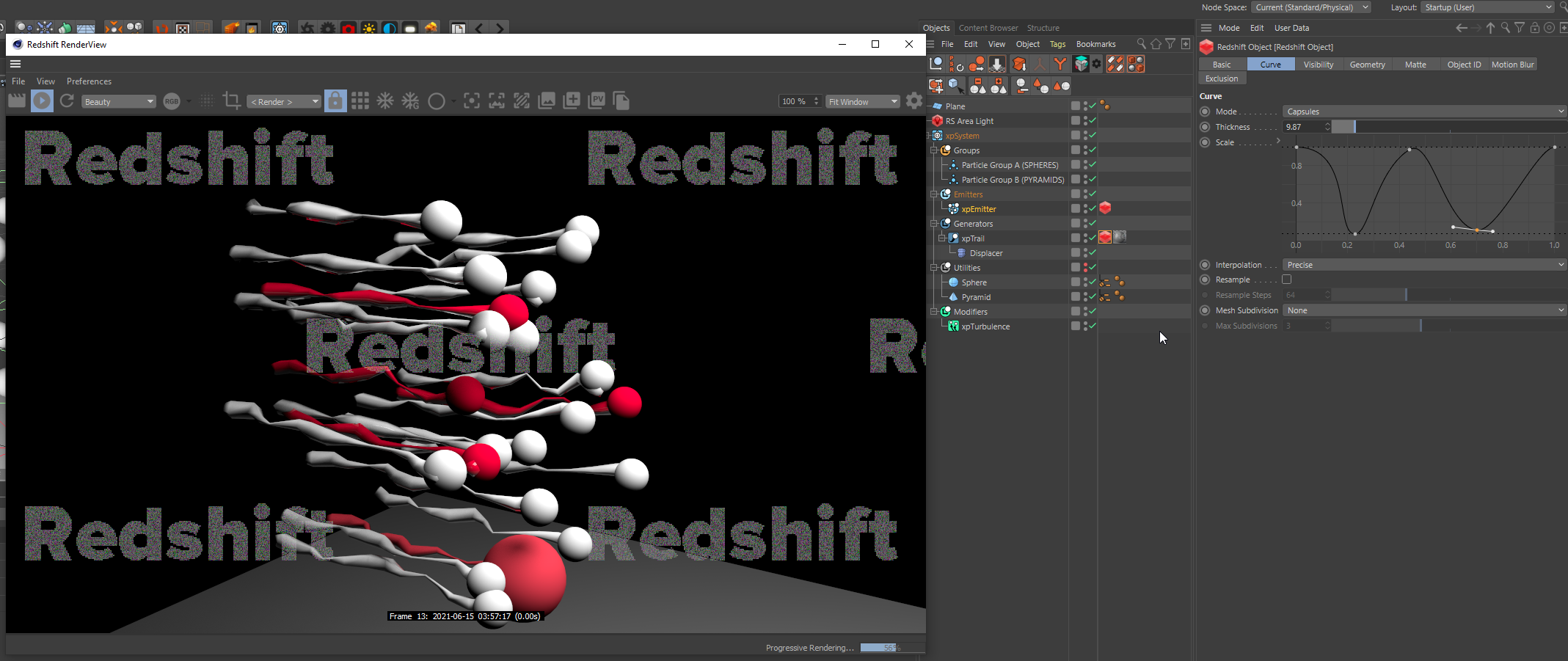Open the Node Space dropdown
The image size is (1568, 661).
[x=1311, y=7]
